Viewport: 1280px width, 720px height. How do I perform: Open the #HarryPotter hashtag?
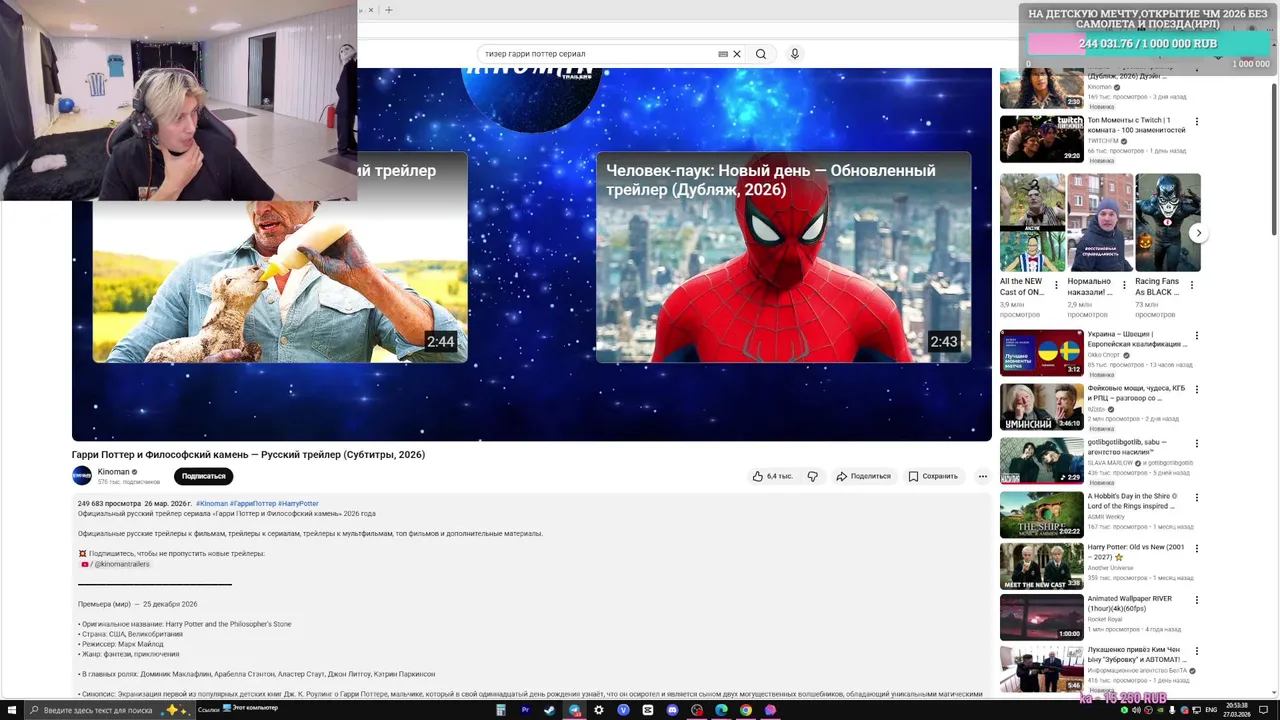298,504
